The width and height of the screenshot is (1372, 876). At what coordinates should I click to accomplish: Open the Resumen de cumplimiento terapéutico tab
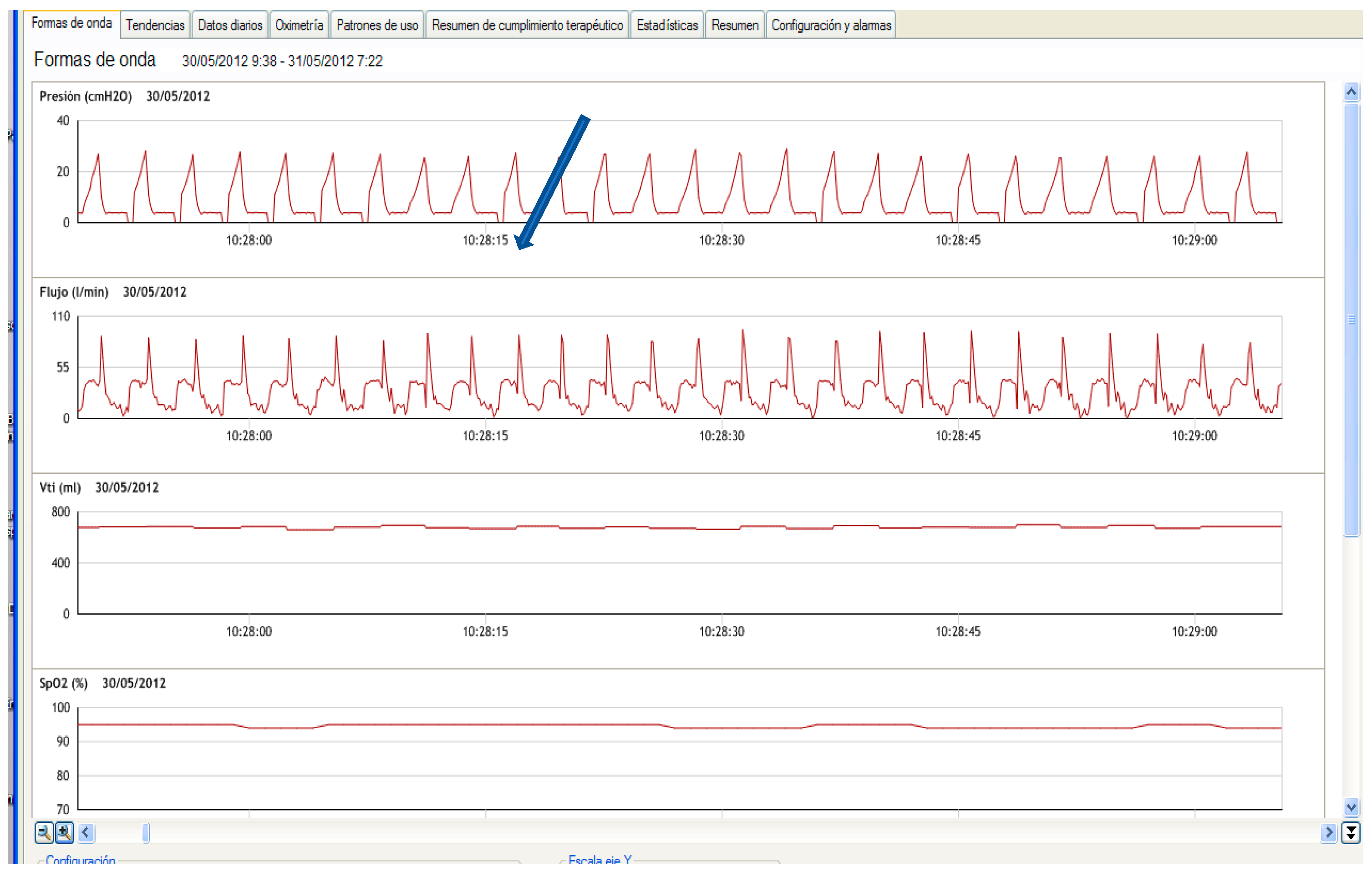[527, 25]
